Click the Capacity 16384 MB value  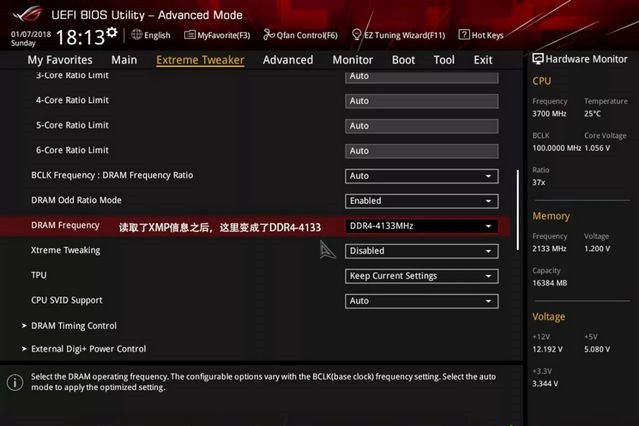(549, 283)
